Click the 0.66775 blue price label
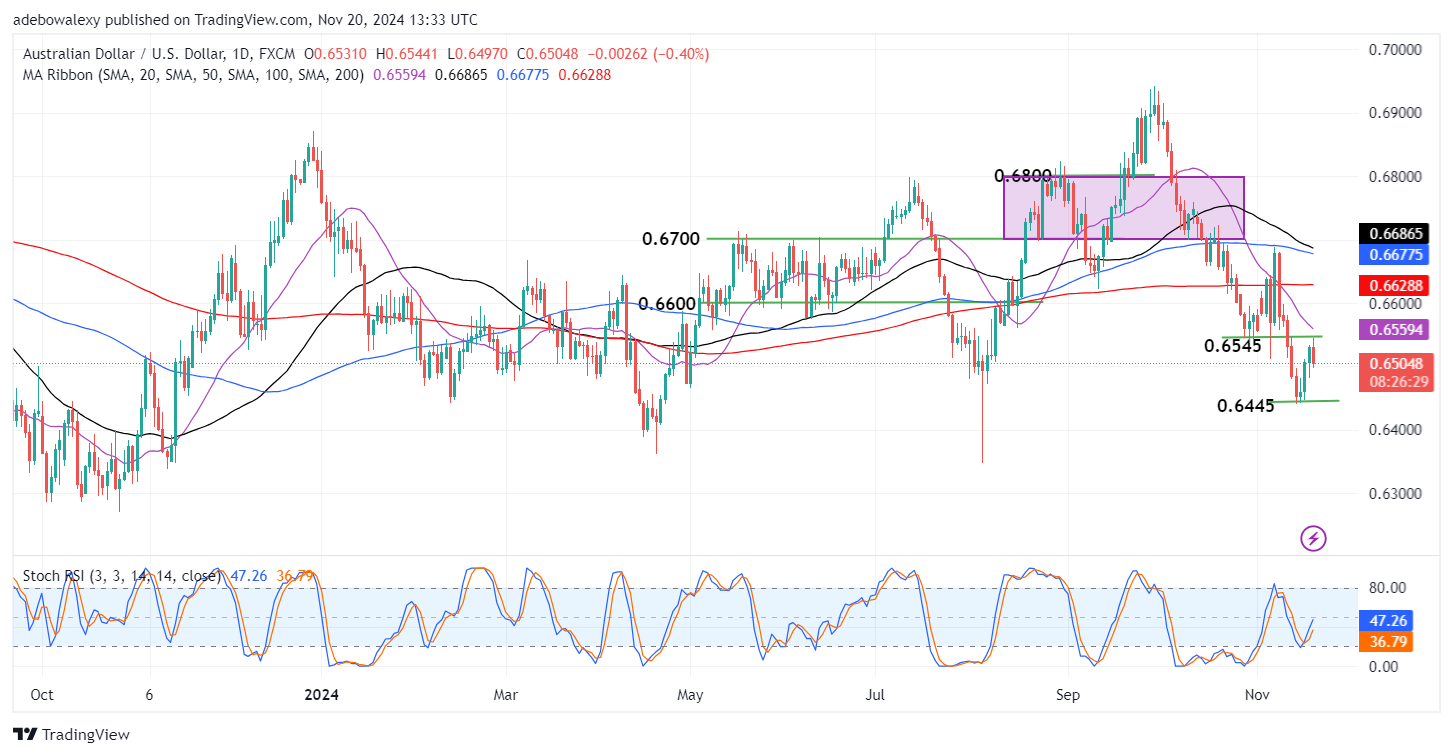1453x756 pixels. click(1392, 254)
